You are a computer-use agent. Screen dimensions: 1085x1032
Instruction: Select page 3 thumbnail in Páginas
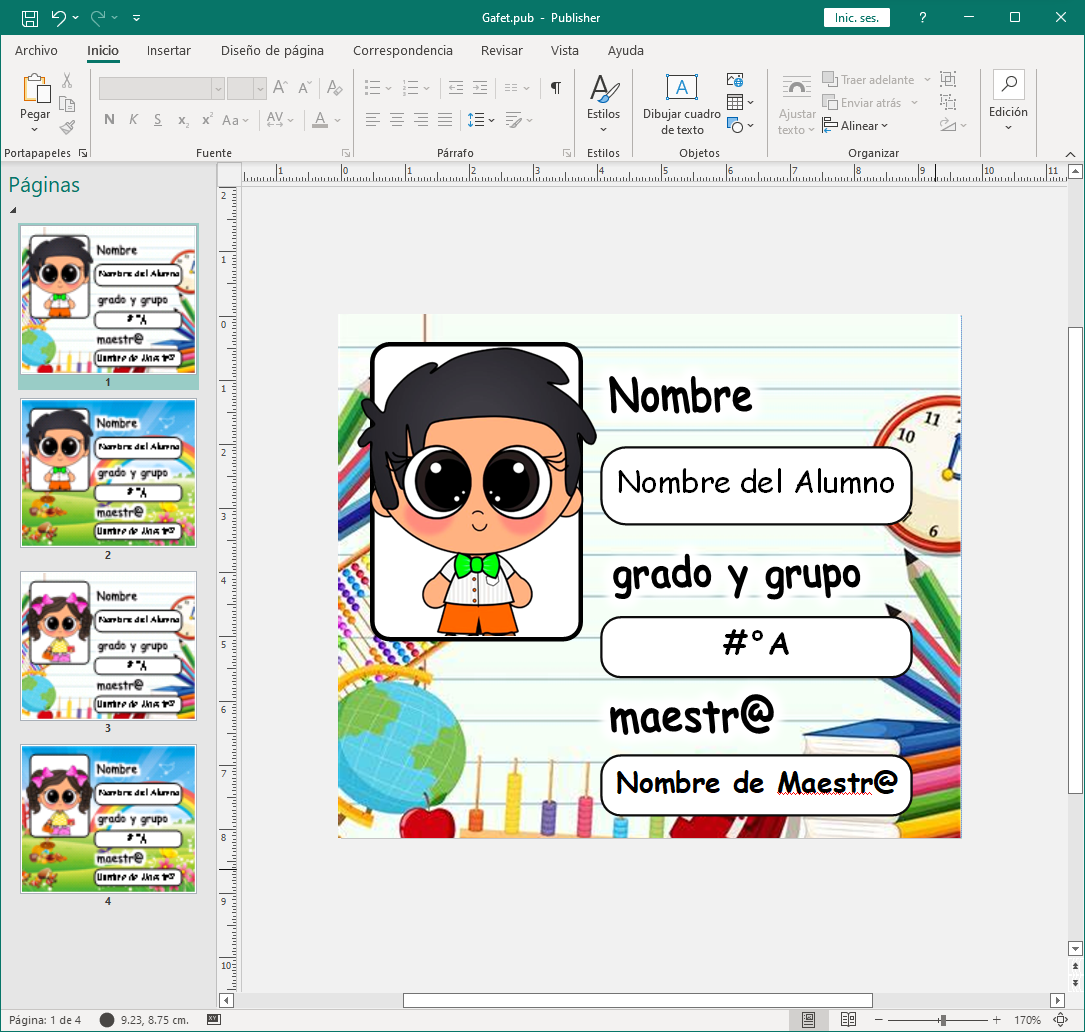click(109, 646)
